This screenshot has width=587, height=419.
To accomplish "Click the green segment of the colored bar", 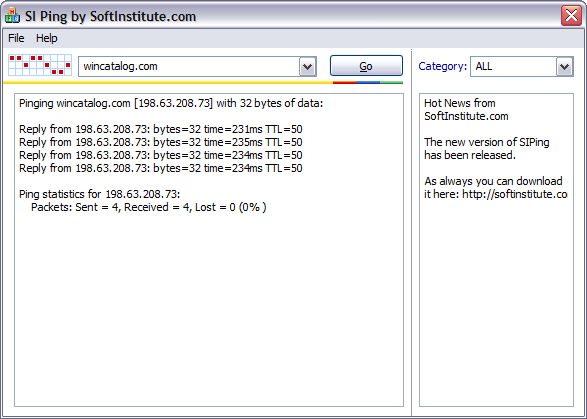I will tap(391, 82).
